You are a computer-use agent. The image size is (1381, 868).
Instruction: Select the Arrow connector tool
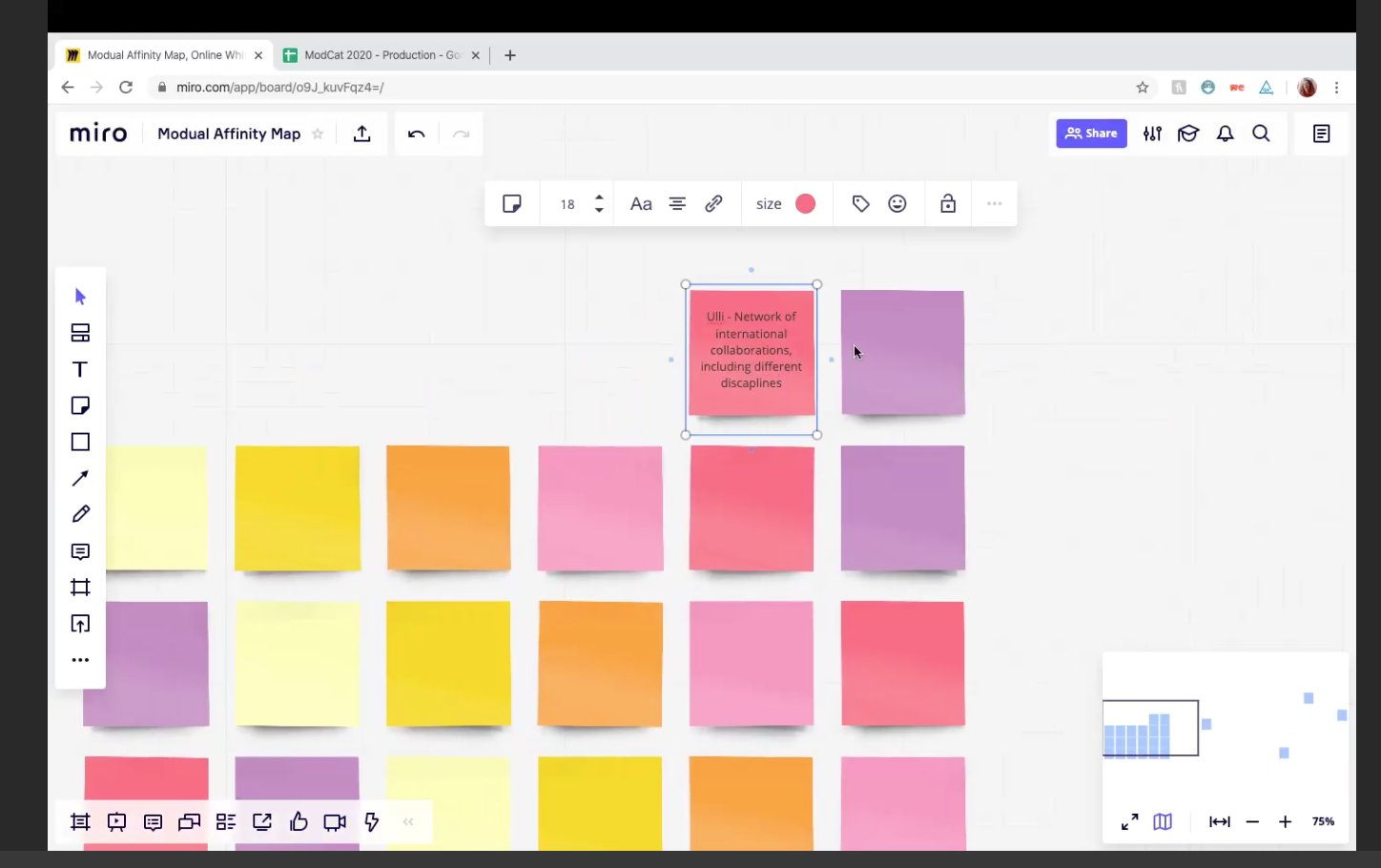80,478
